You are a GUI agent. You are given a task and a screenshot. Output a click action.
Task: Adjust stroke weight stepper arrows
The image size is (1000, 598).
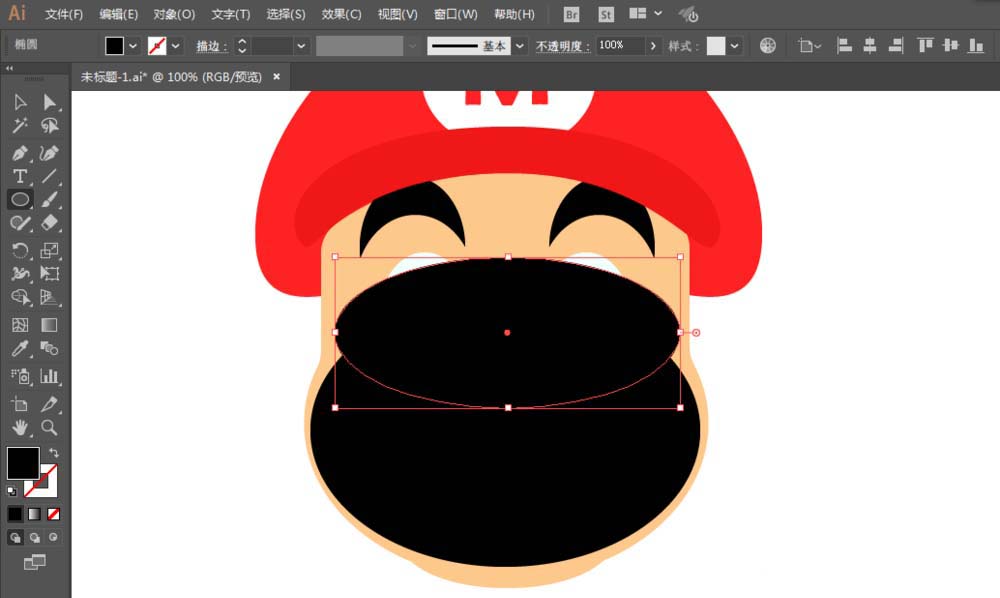pyautogui.click(x=242, y=46)
